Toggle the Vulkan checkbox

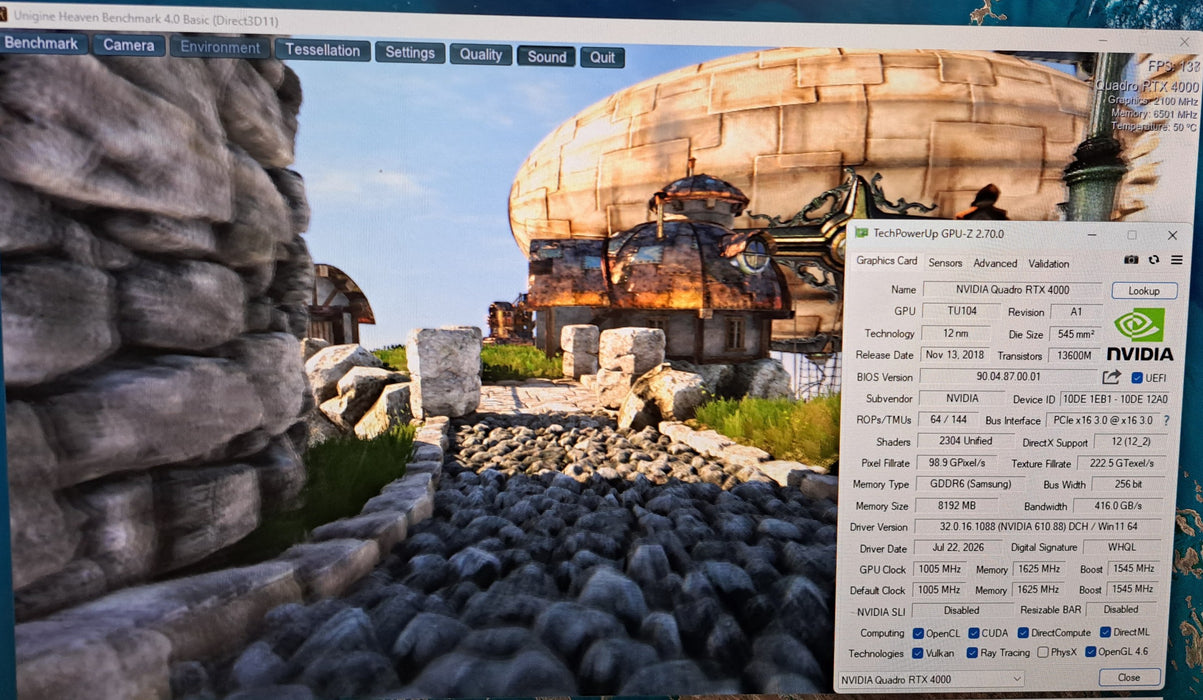tap(918, 653)
